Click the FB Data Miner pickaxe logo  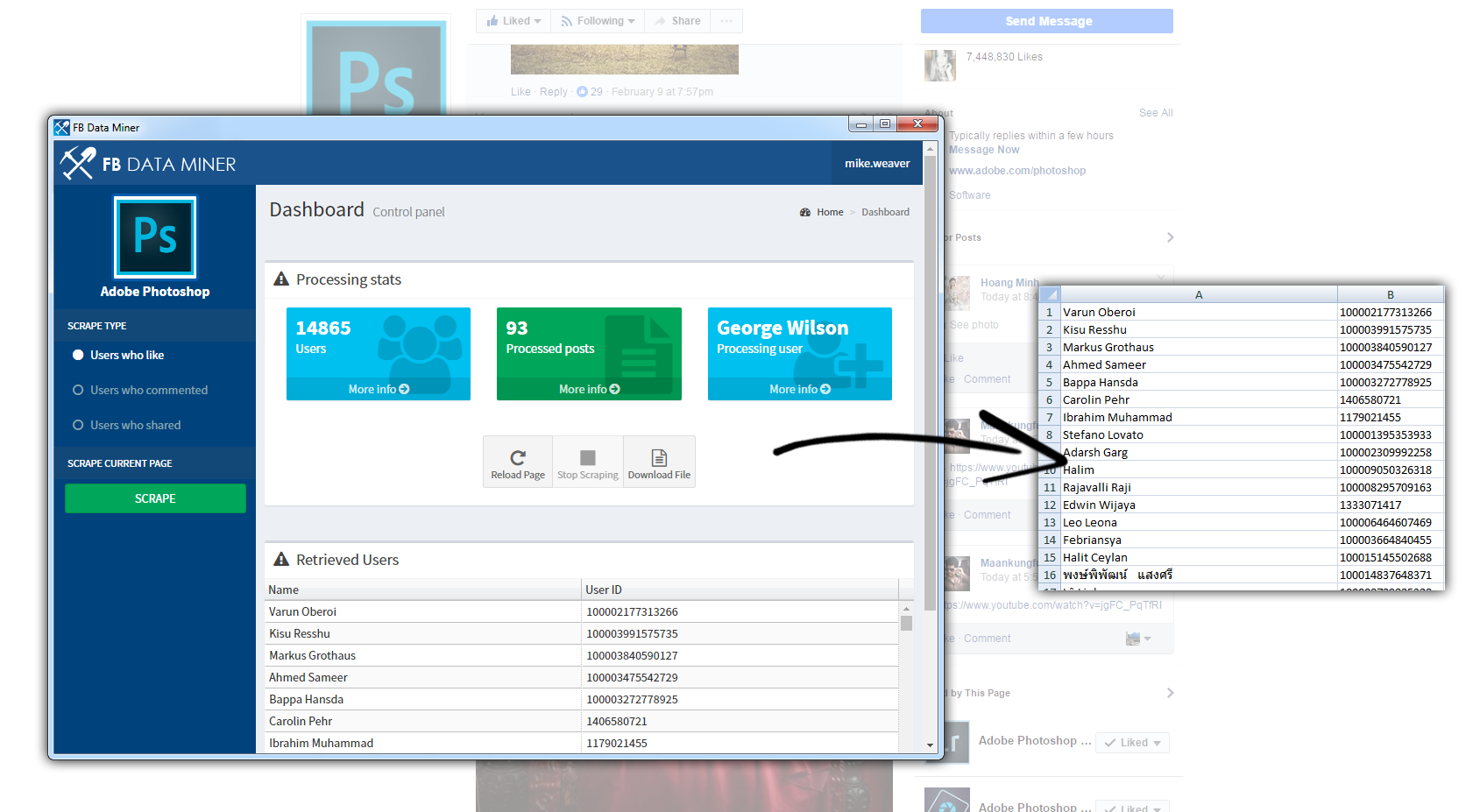pyautogui.click(x=78, y=163)
